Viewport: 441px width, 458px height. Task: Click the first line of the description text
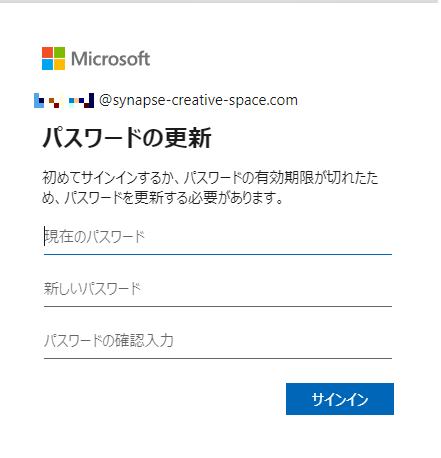210,177
